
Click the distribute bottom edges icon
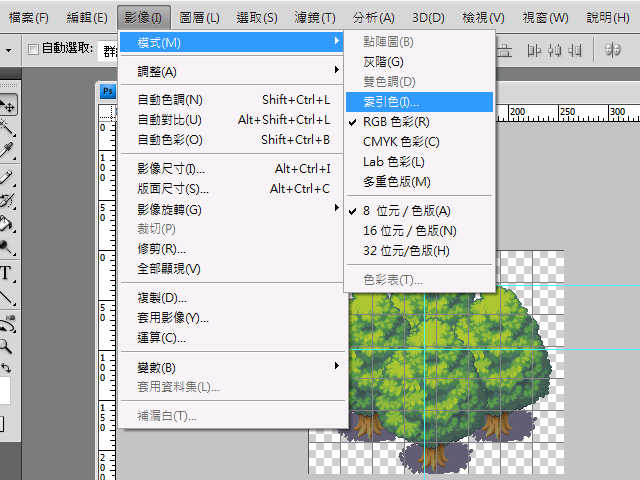click(x=505, y=51)
